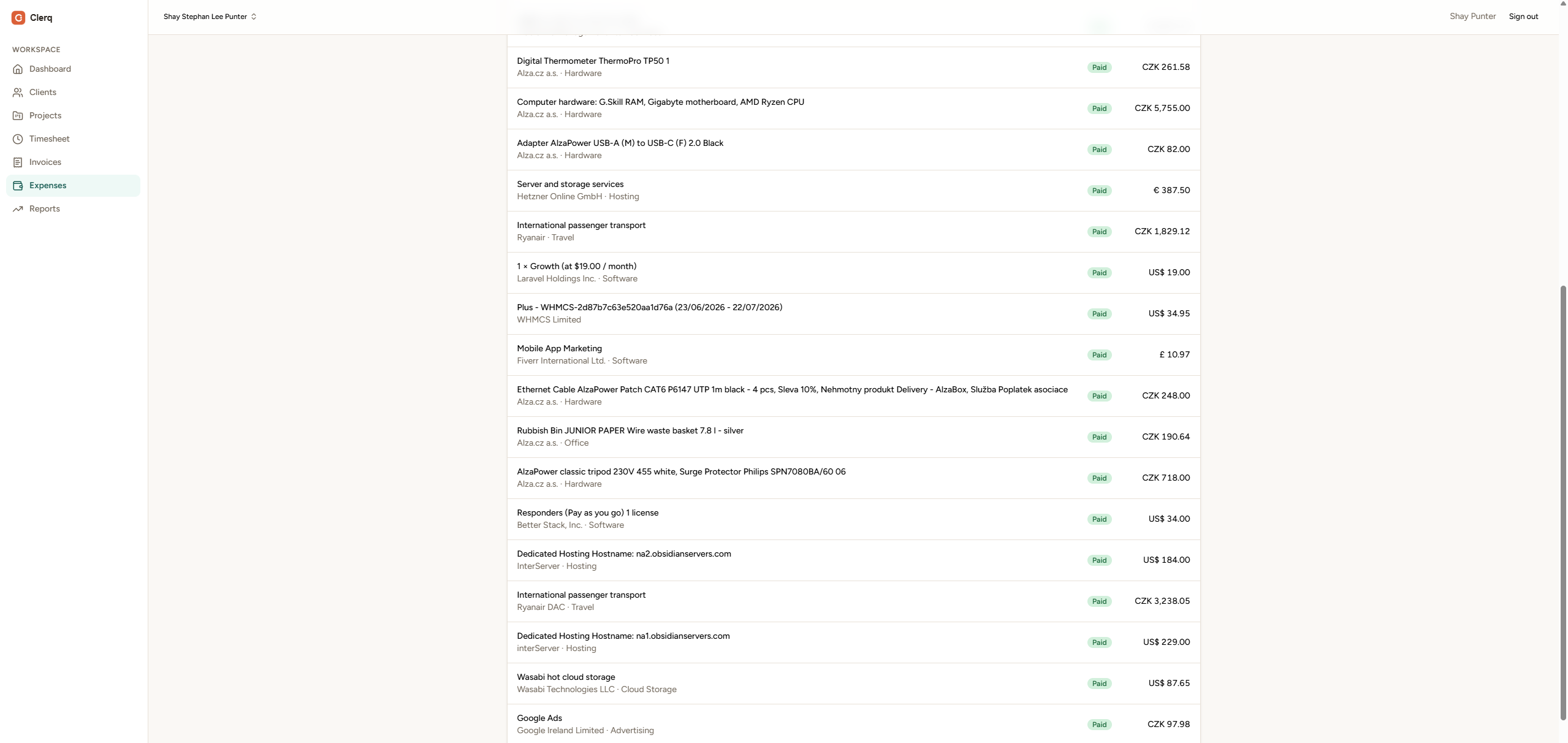
Task: Open Server and storage services expense
Action: [x=853, y=191]
